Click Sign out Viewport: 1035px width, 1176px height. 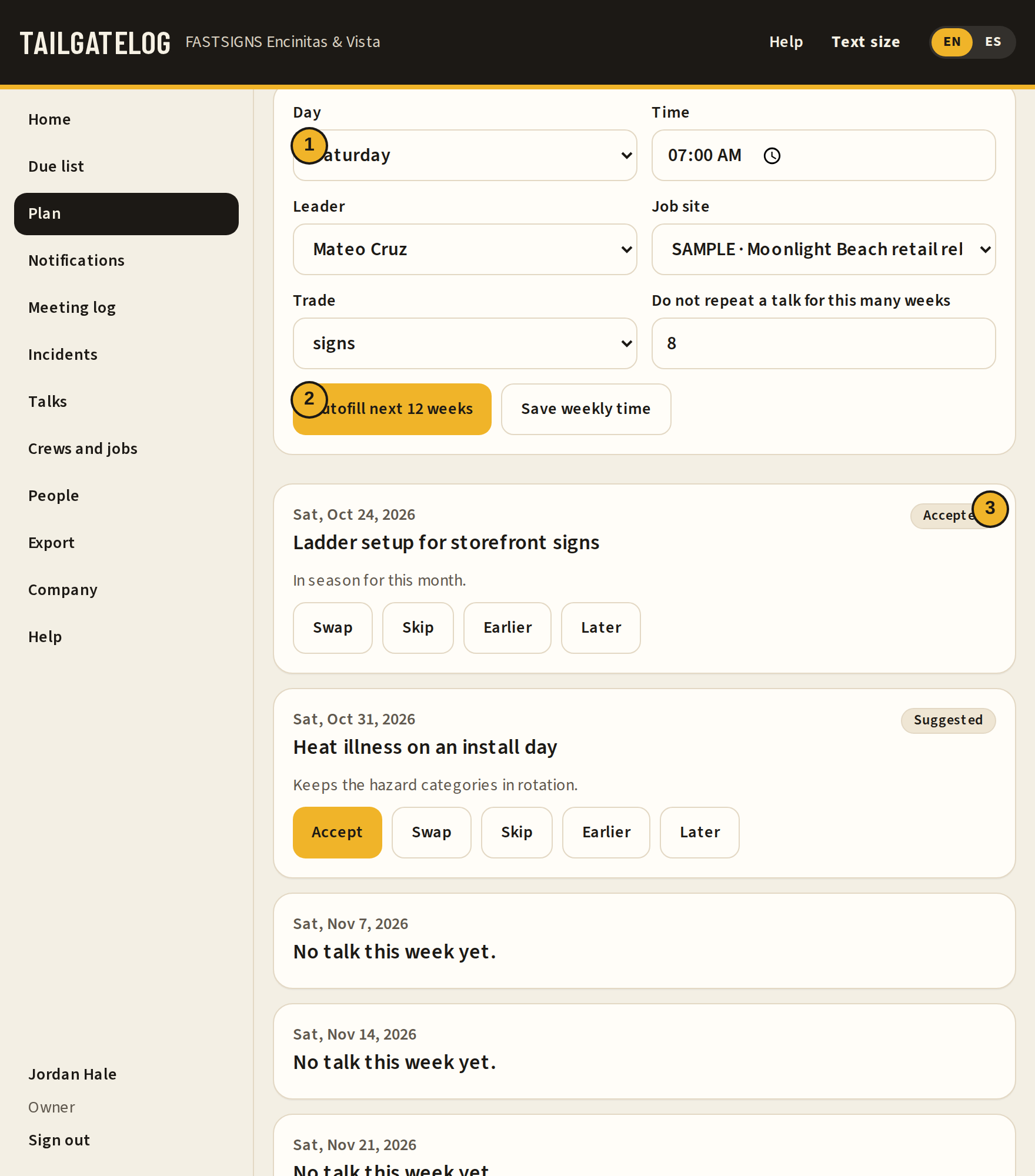click(59, 1140)
